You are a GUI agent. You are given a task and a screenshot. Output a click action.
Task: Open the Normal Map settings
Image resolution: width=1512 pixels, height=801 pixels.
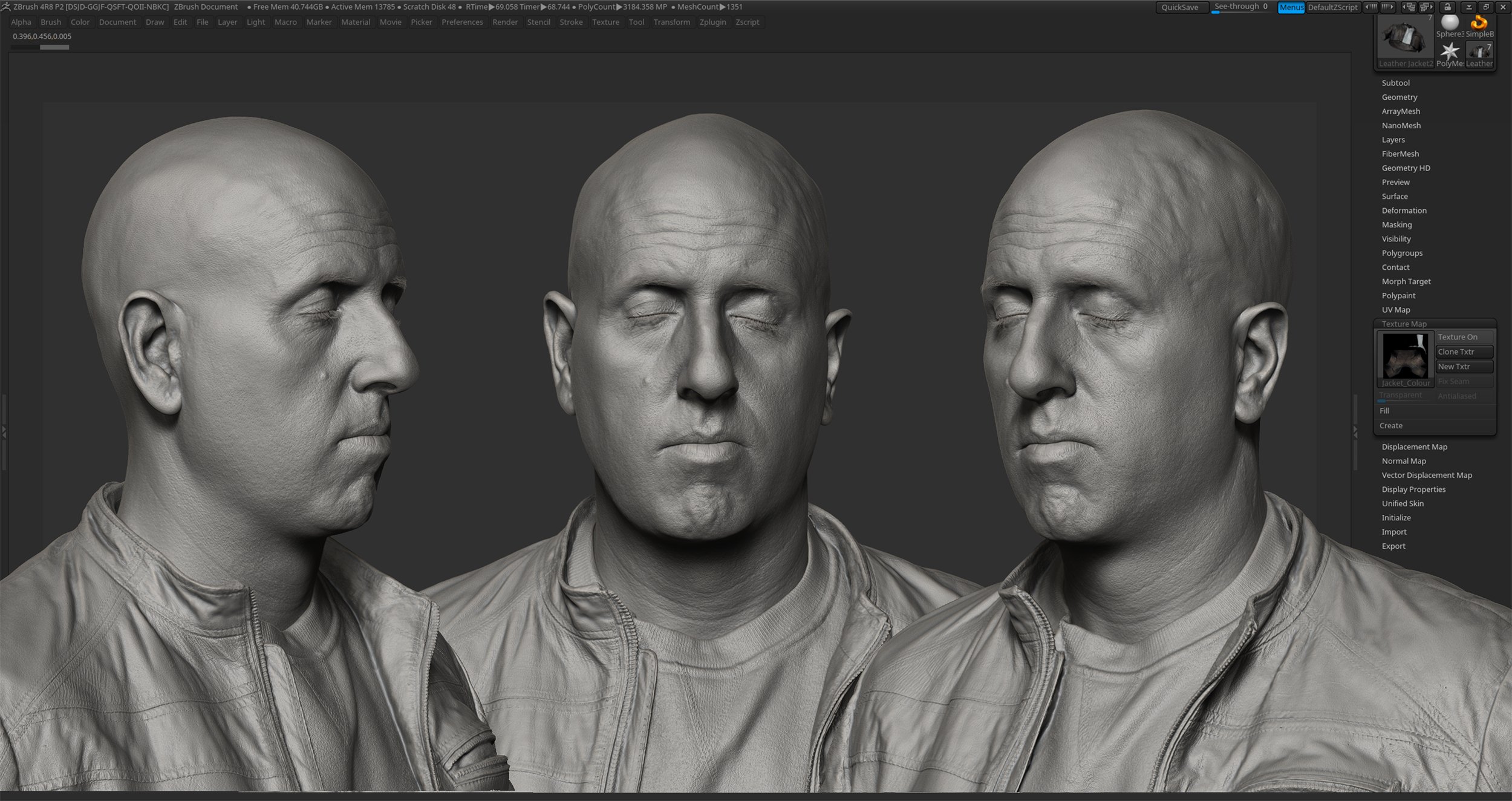coord(1403,460)
